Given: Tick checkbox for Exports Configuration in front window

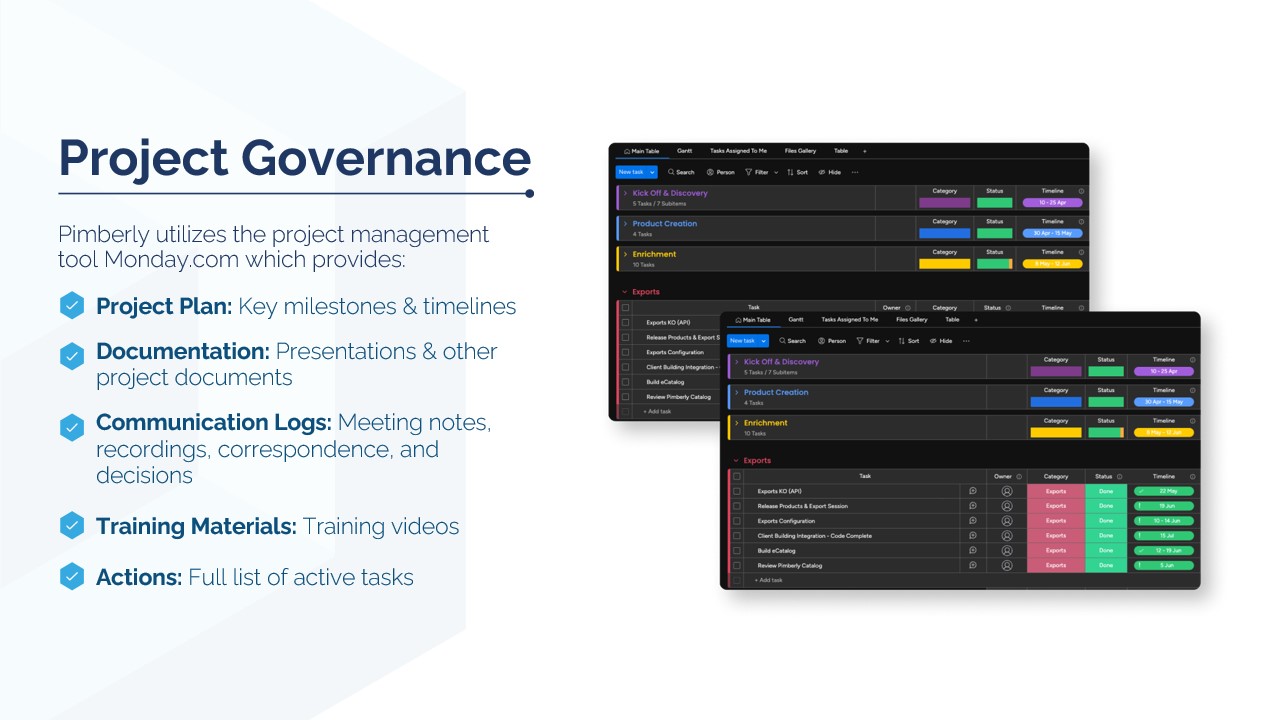Looking at the screenshot, I should pyautogui.click(x=737, y=521).
